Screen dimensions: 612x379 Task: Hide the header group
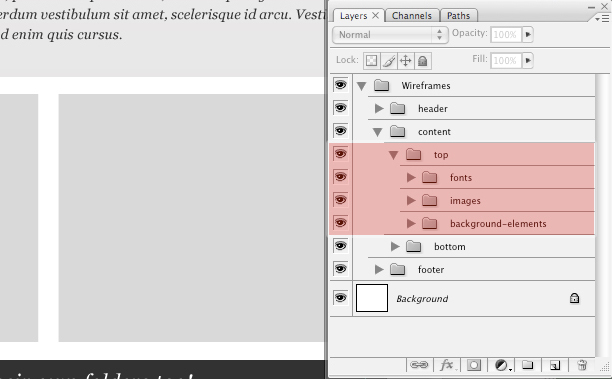340,108
